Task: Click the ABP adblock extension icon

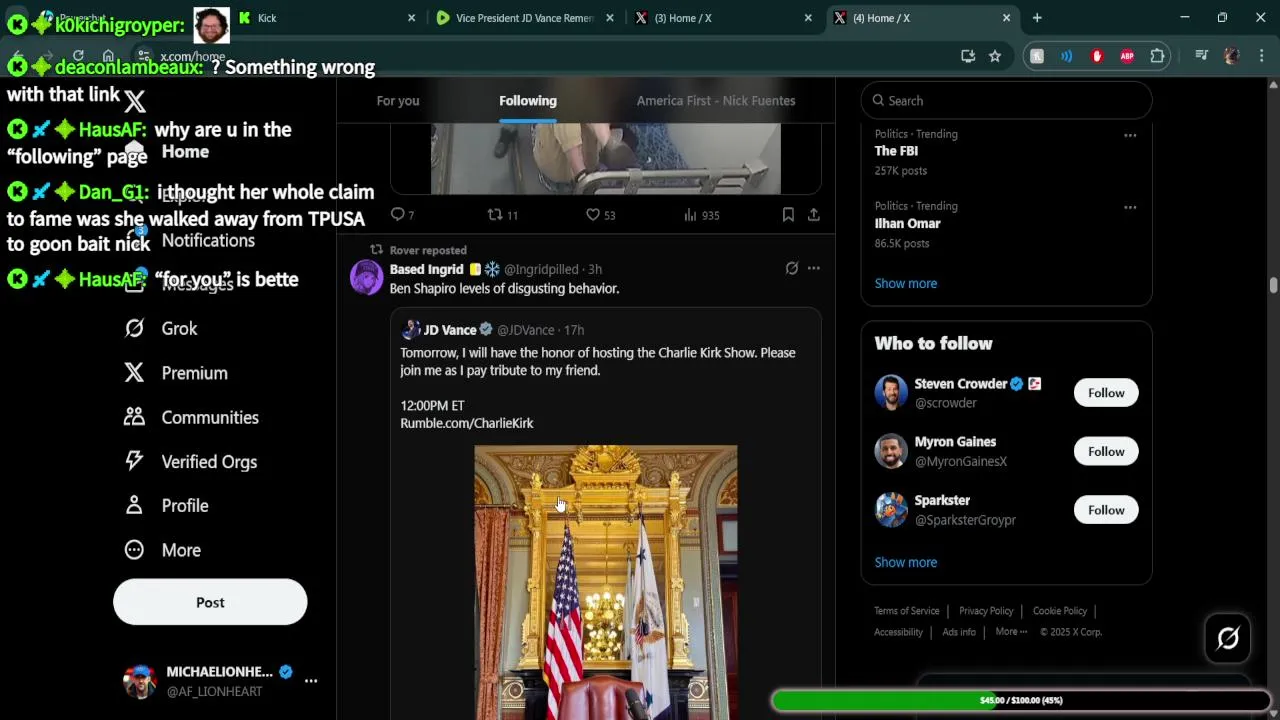Action: point(1127,56)
